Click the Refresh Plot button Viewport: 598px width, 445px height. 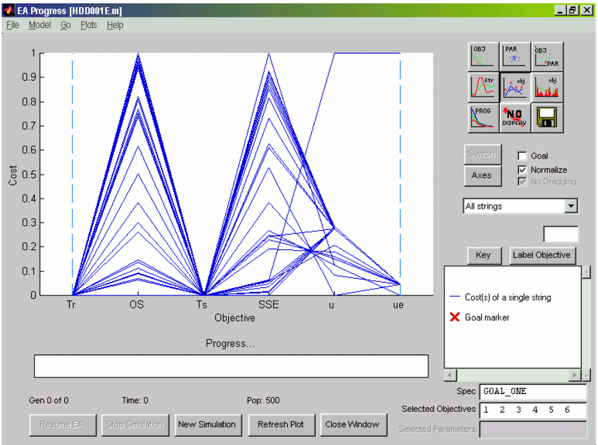point(281,425)
